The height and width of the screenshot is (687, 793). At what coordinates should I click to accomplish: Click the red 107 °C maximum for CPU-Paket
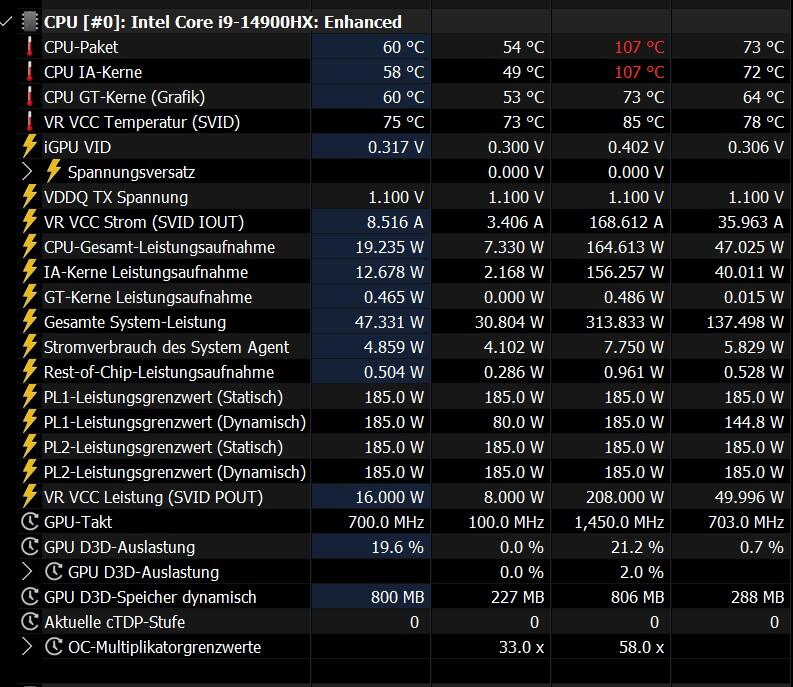pos(639,47)
